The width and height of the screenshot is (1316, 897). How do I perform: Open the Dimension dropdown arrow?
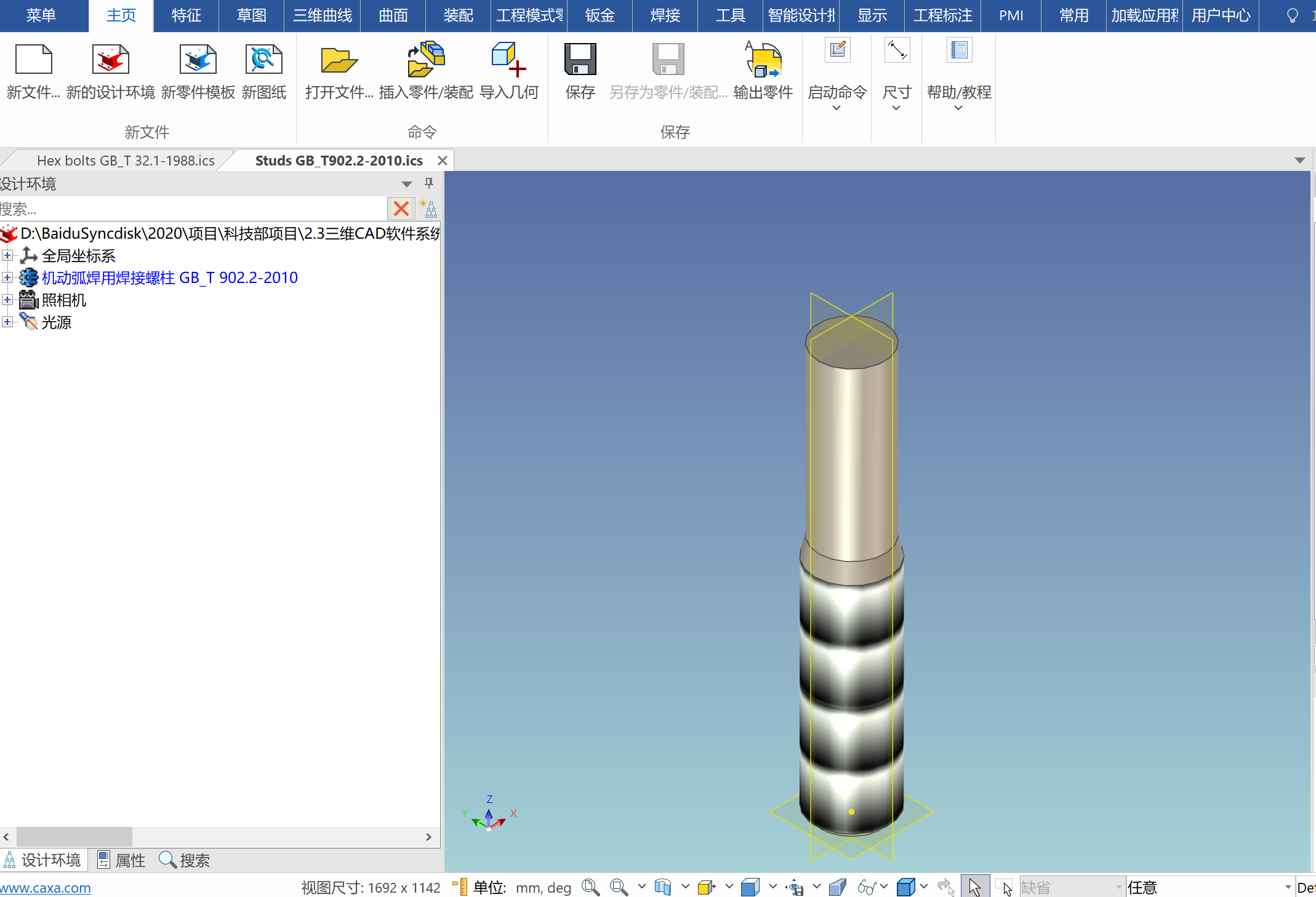[x=896, y=108]
